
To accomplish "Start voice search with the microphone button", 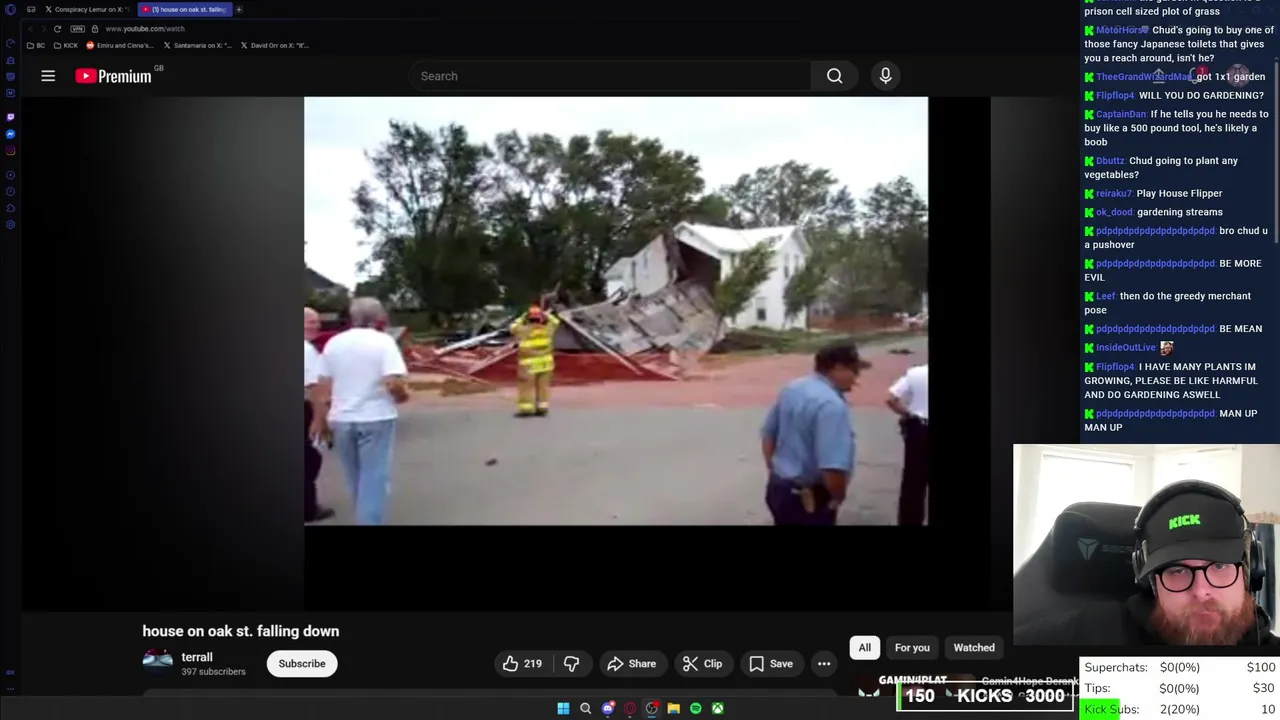I will click(x=885, y=76).
